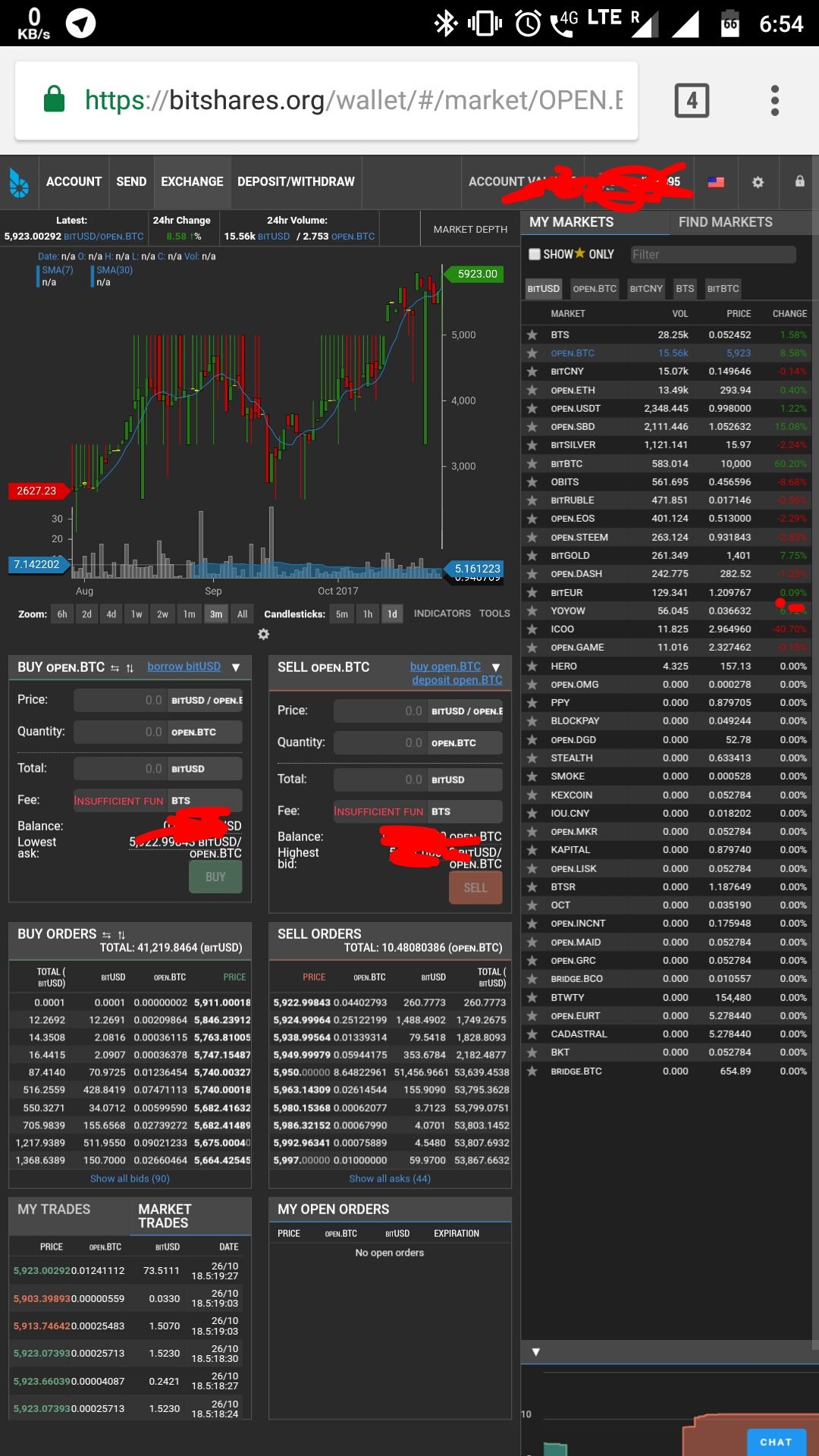This screenshot has height=1456, width=819.
Task: Switch to MY TRADES tab
Action: pyautogui.click(x=54, y=1210)
